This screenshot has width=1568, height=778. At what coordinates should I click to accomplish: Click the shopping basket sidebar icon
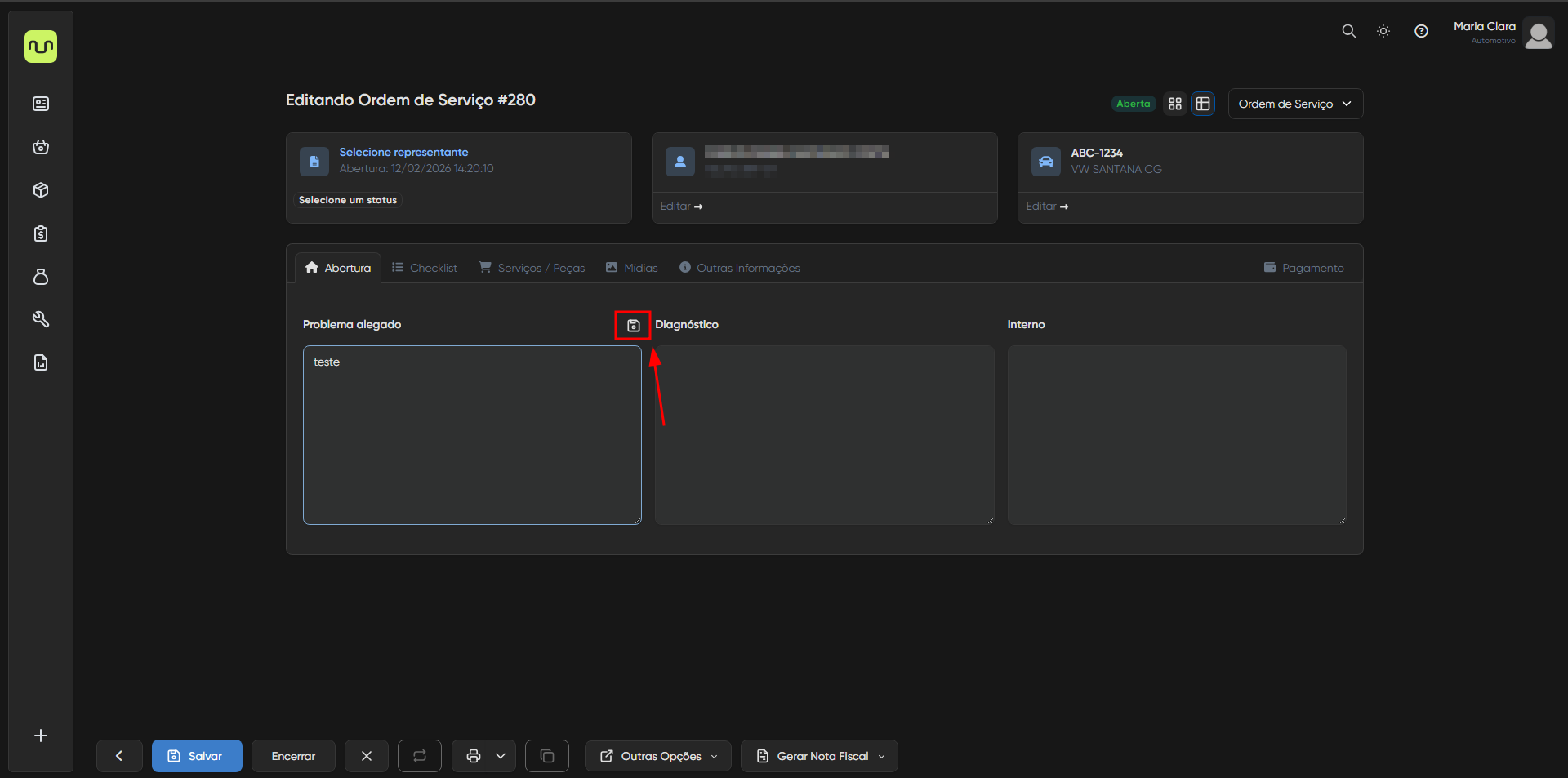41,147
